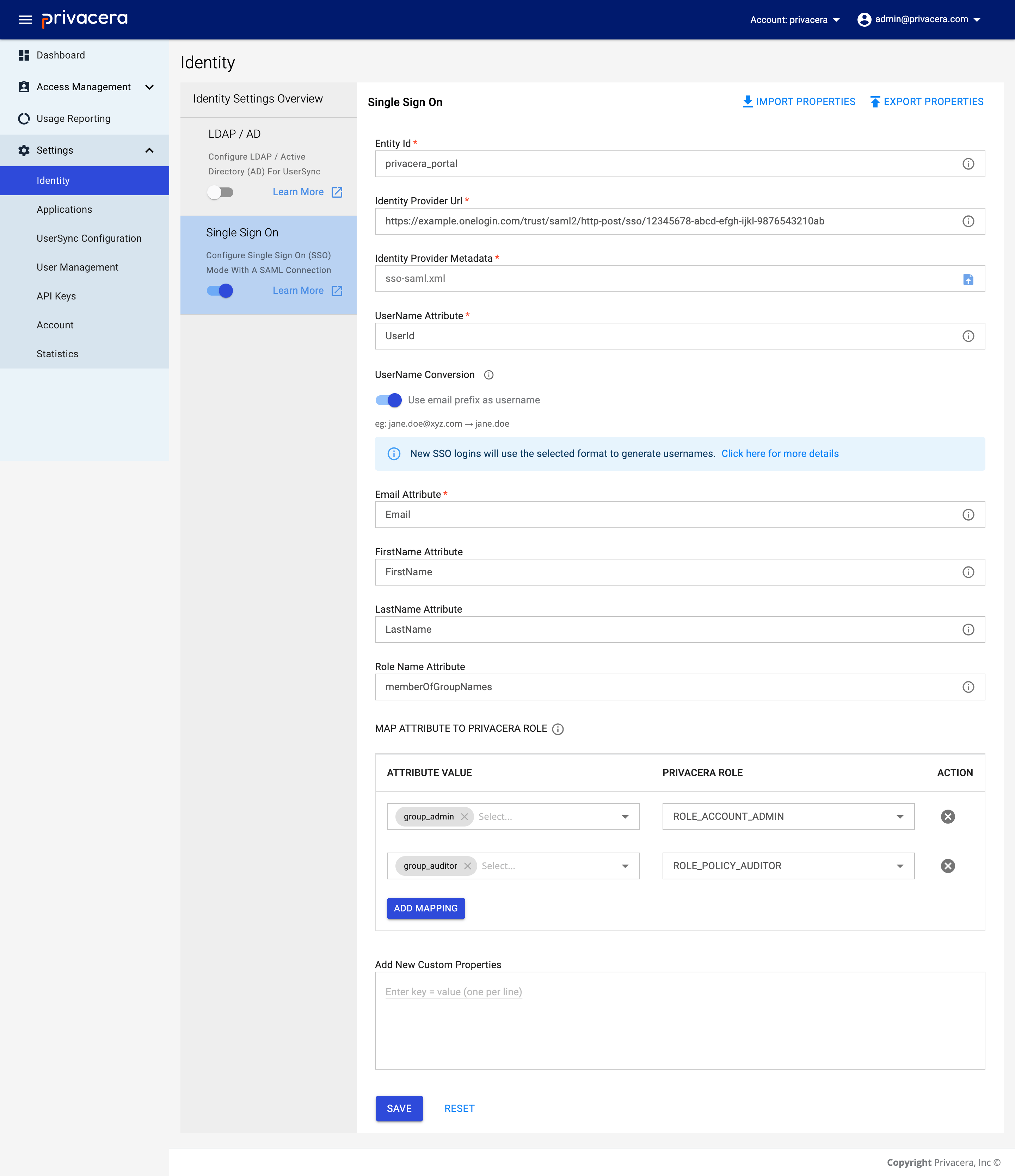Viewport: 1015px width, 1176px height.
Task: Disable the Single Sign On toggle
Action: (x=220, y=291)
